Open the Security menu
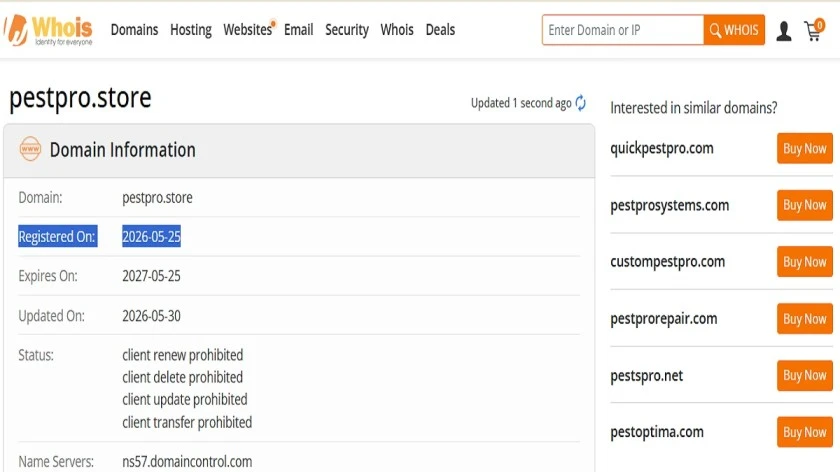840x472 pixels. click(x=347, y=30)
